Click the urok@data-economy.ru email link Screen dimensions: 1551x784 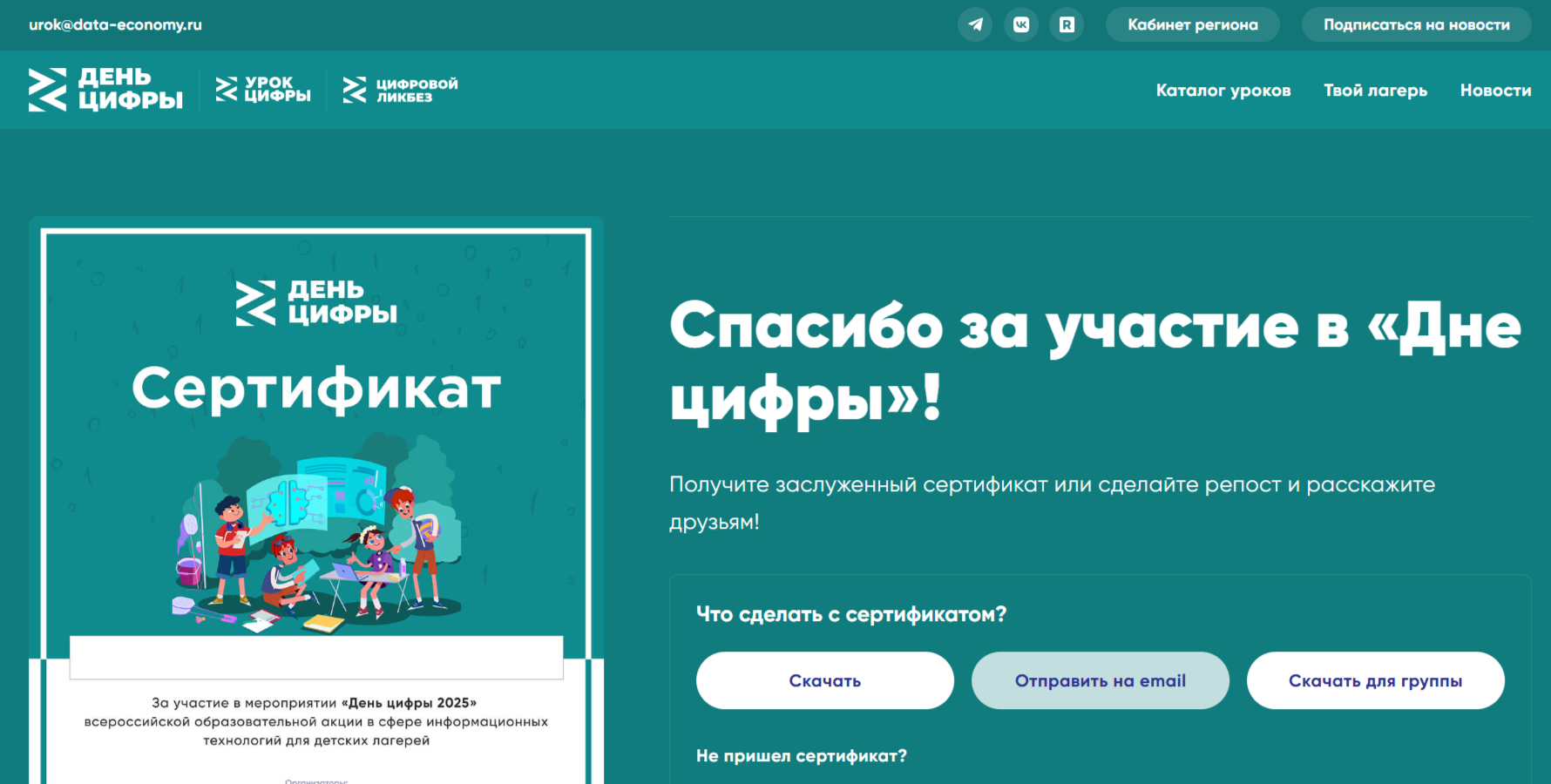pos(115,24)
